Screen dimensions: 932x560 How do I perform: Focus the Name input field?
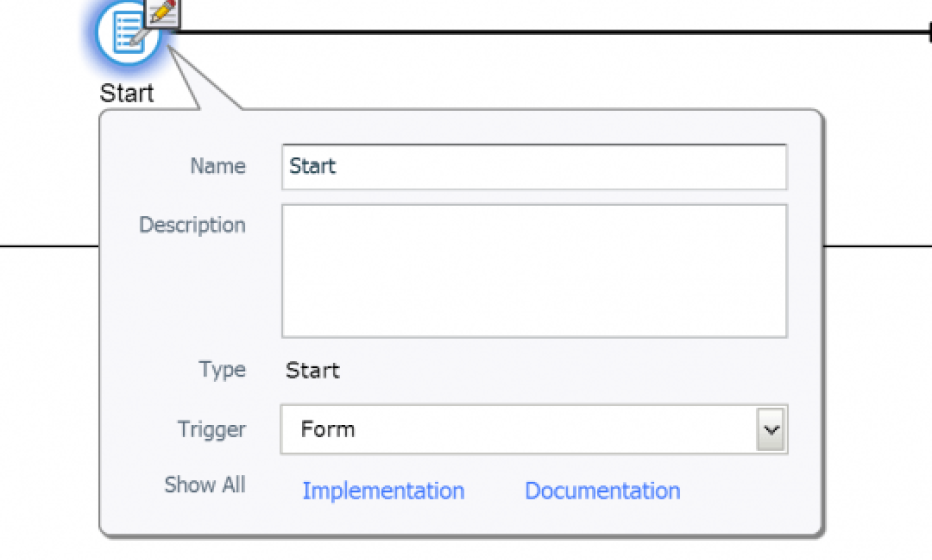coord(534,166)
